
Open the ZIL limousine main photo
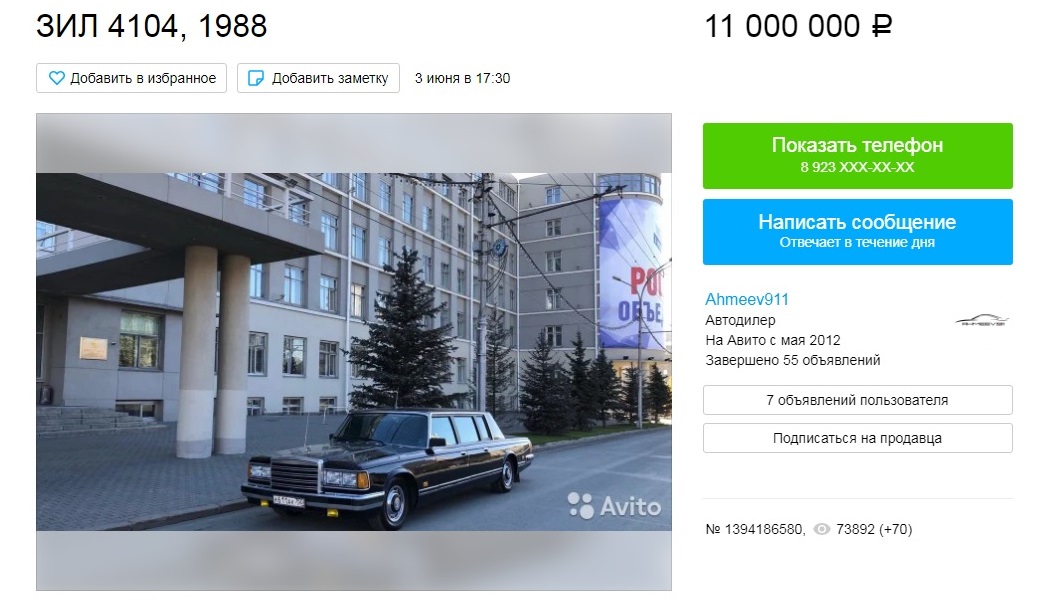[x=354, y=352]
